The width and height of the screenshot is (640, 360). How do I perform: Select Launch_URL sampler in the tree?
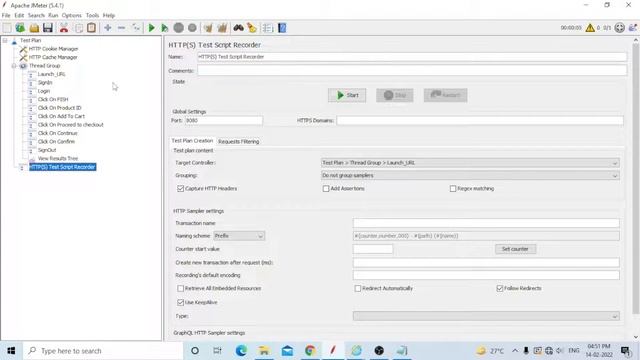click(51, 74)
